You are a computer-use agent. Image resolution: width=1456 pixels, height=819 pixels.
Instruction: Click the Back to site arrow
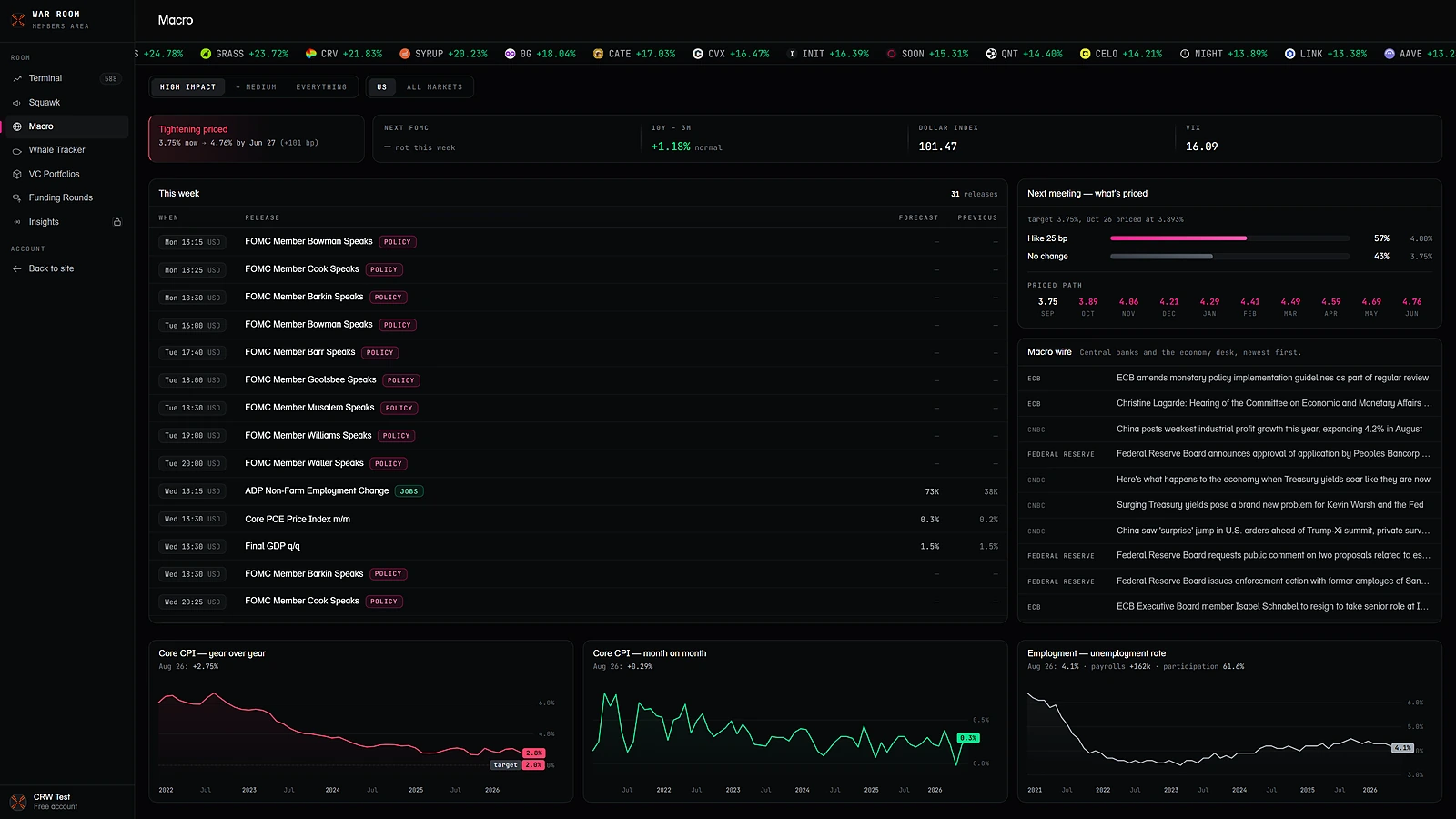tap(17, 268)
